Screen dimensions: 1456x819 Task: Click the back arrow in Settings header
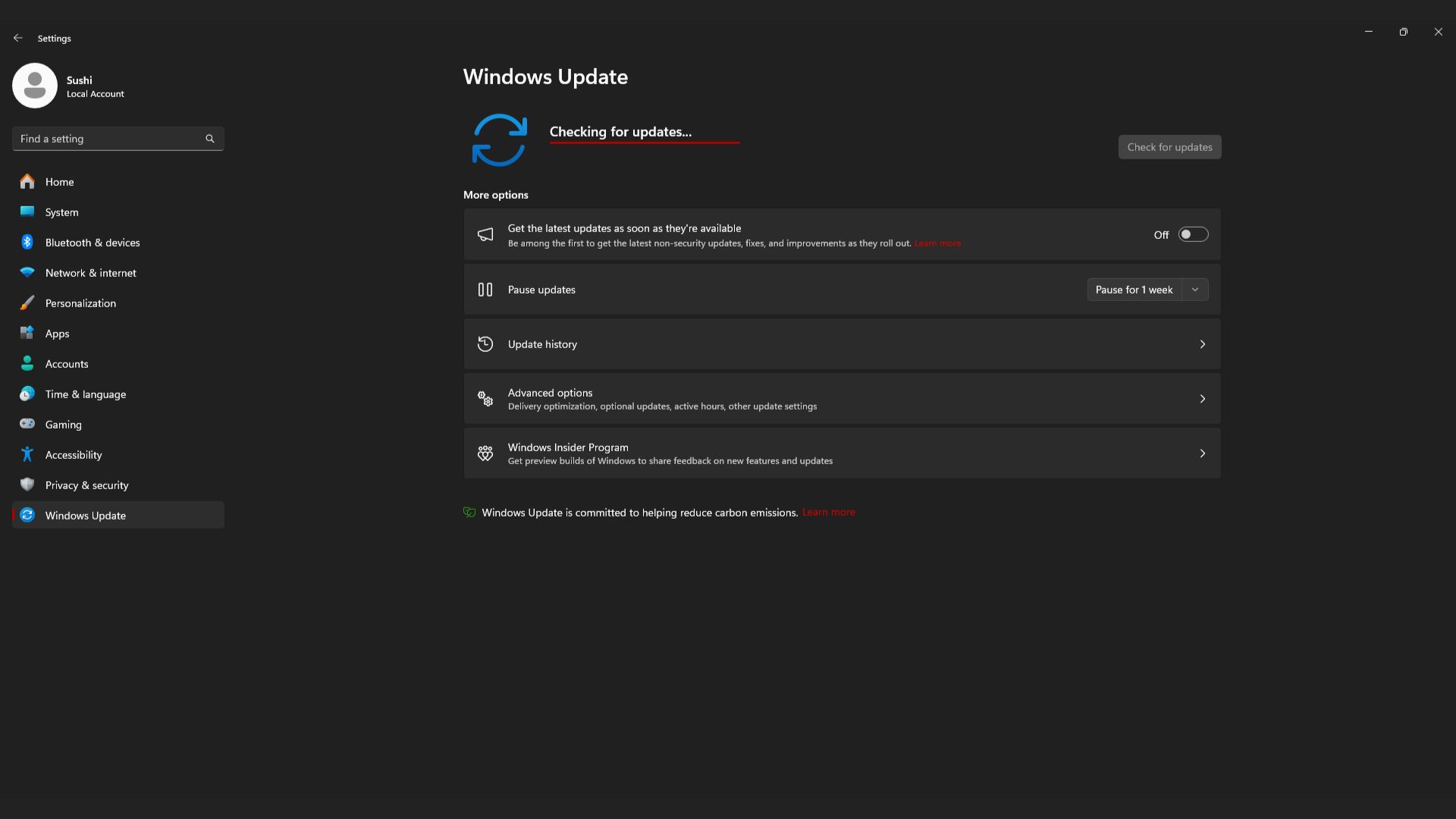coord(18,38)
